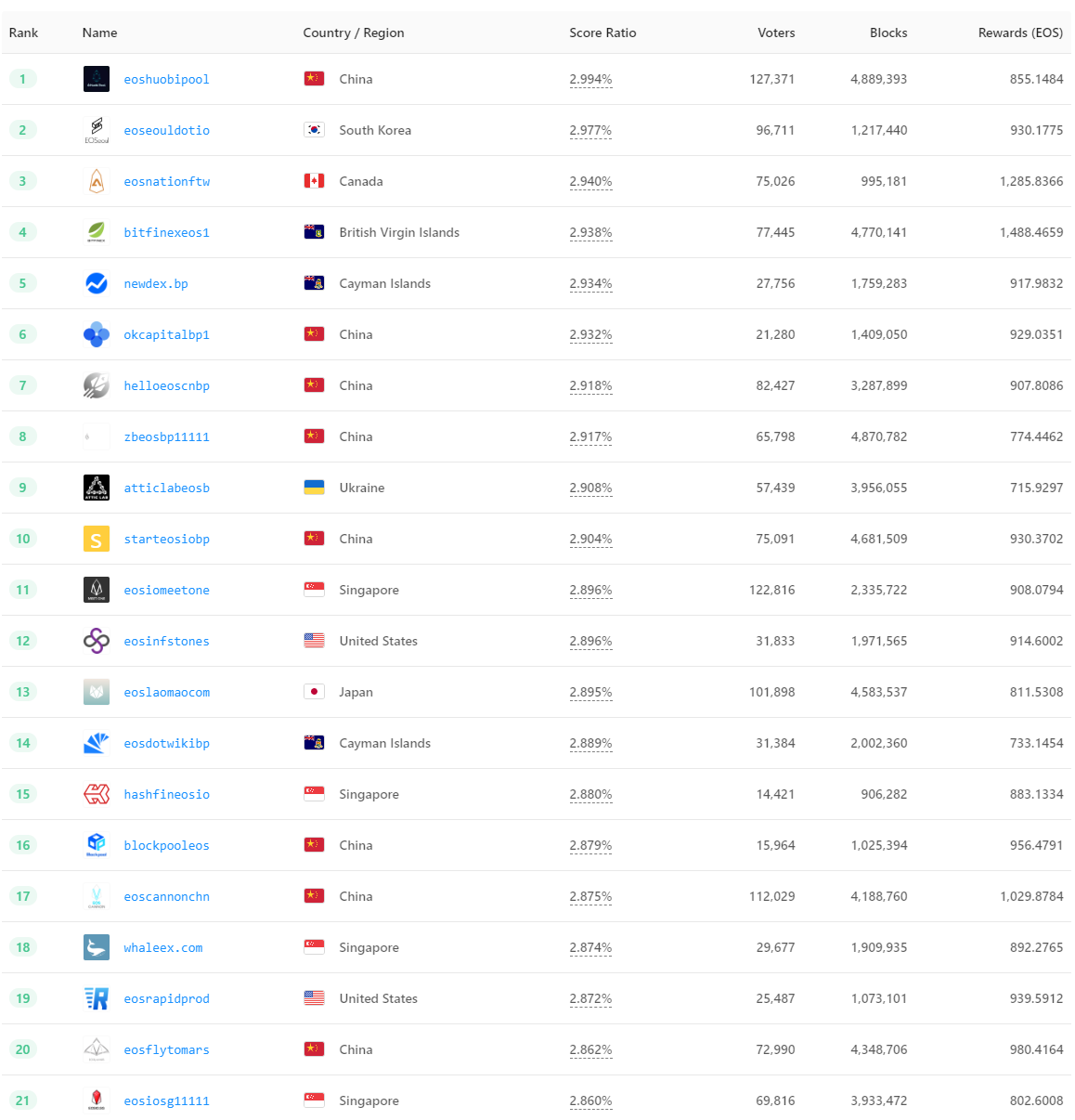Open the okcapitalbp1 producer link
Image resolution: width=1075 pixels, height=1120 pixels.
tap(167, 335)
